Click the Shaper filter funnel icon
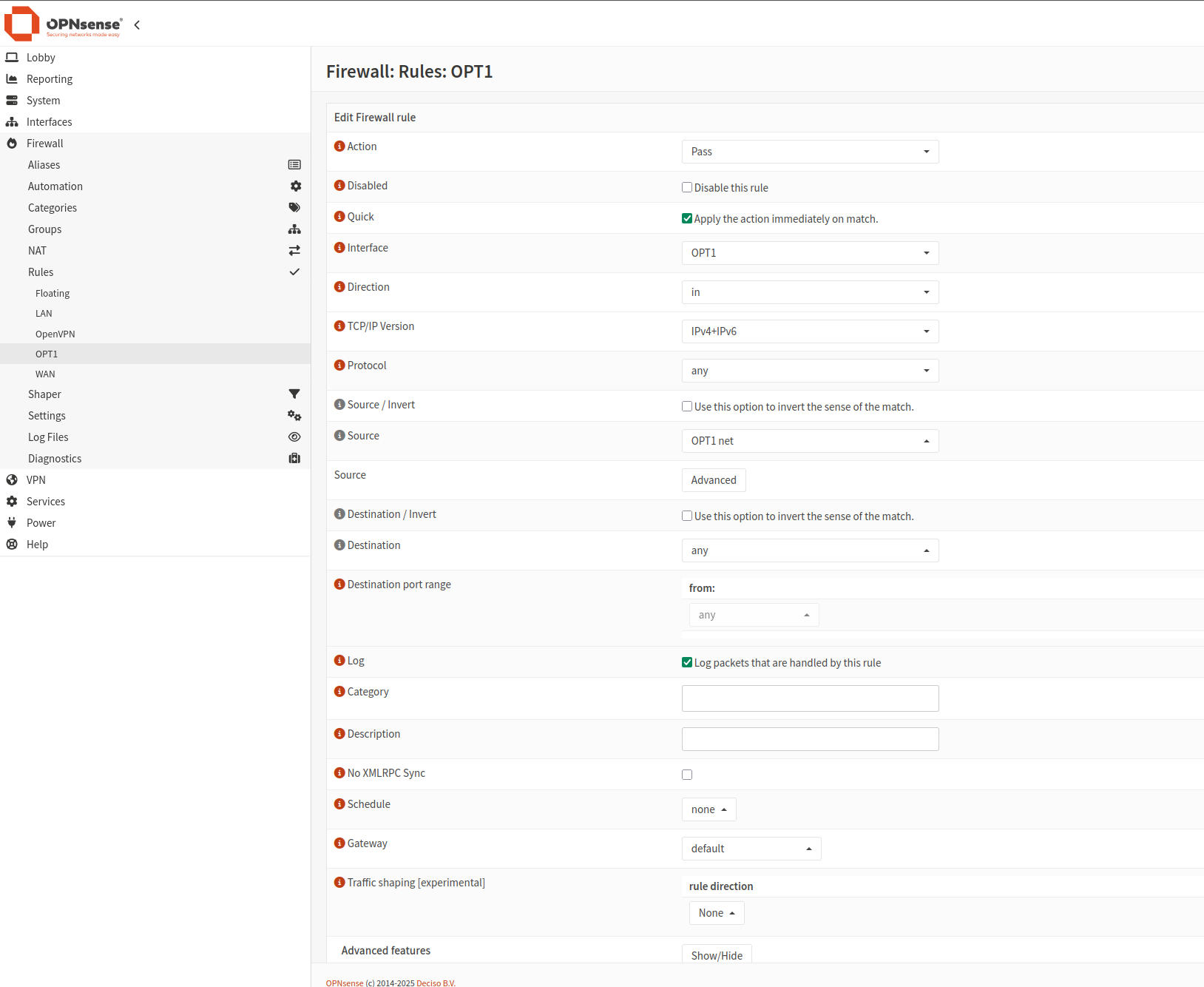The image size is (1204, 987). [294, 394]
